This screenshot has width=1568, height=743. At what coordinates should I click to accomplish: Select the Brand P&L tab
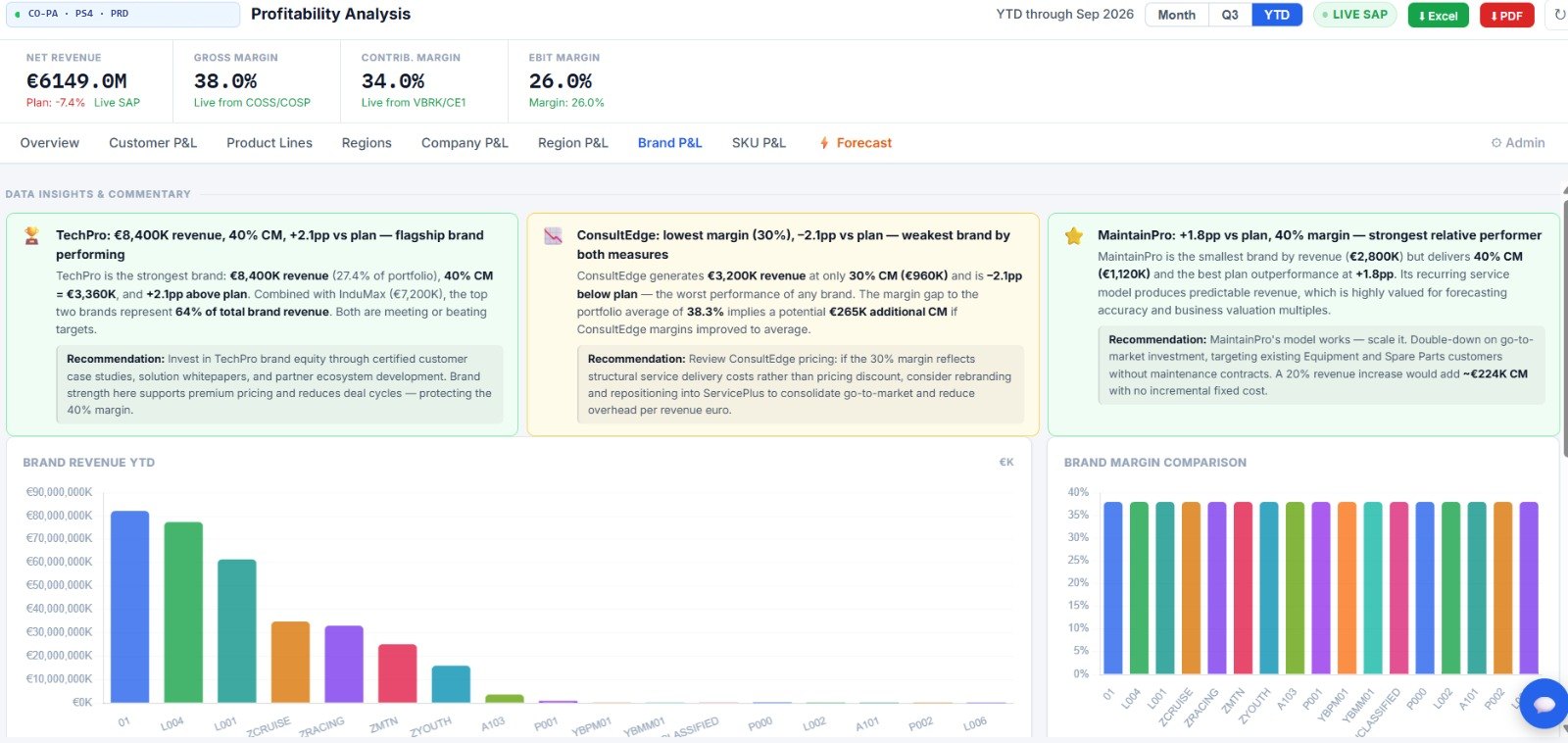pos(670,143)
